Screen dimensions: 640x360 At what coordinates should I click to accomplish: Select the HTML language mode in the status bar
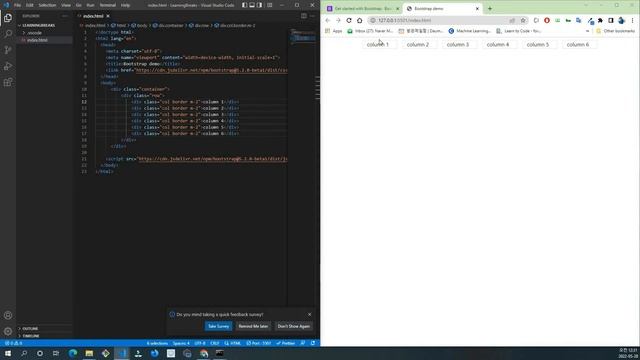[x=236, y=343]
